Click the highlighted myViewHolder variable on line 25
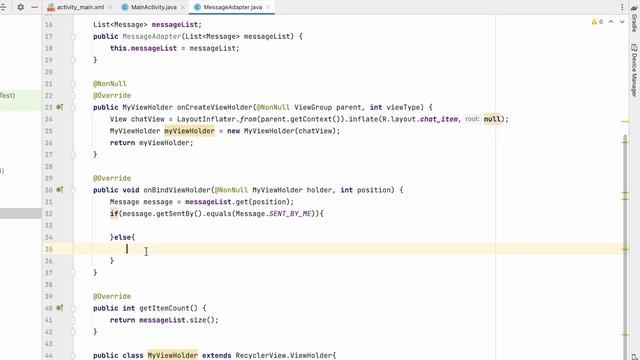Viewport: 640px width, 360px height. point(189,131)
